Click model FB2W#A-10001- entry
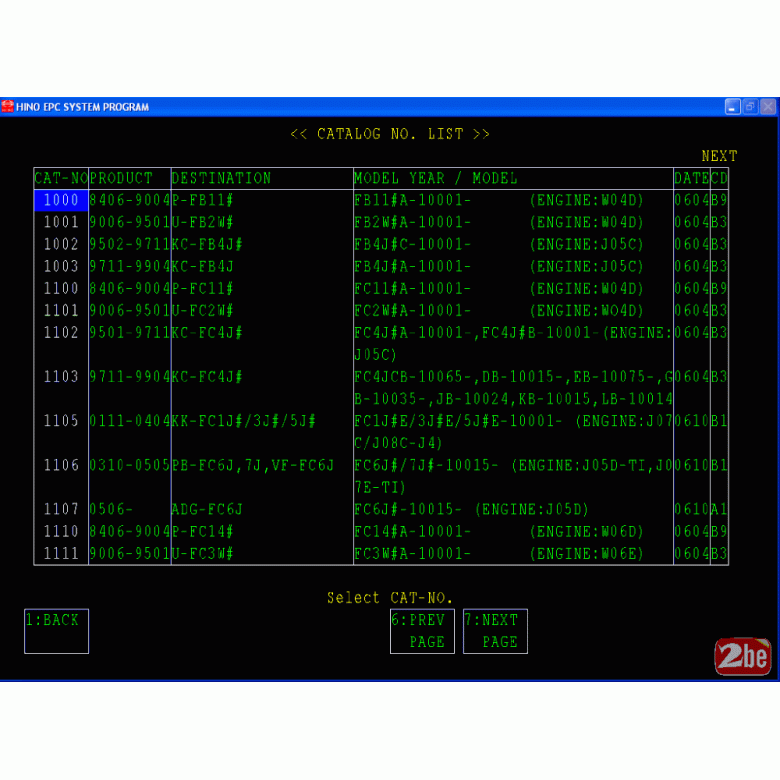 tap(499, 222)
